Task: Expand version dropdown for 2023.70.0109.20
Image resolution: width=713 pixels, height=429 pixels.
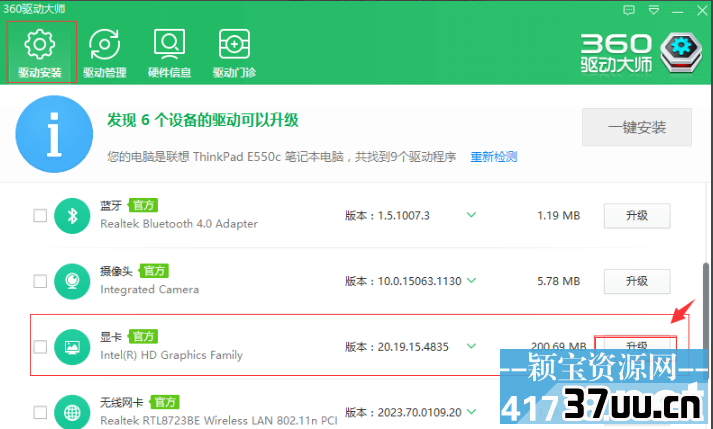Action: 472,412
